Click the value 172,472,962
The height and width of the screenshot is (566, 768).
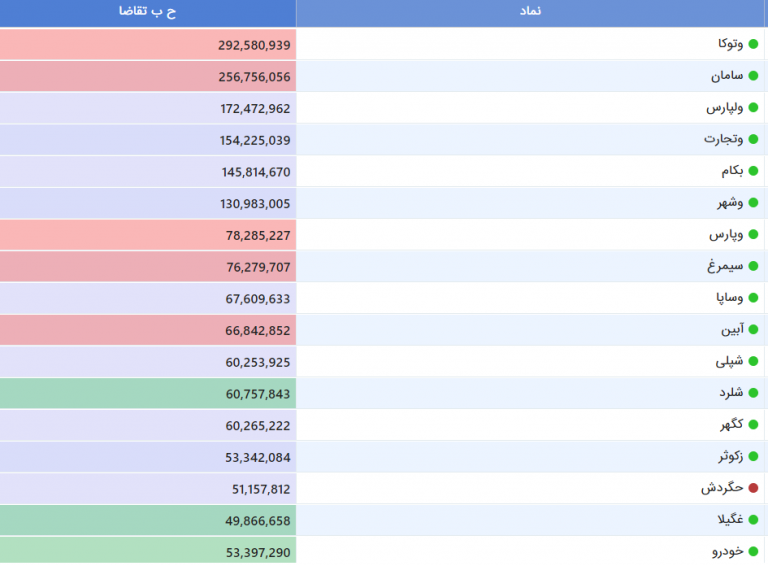[255, 109]
